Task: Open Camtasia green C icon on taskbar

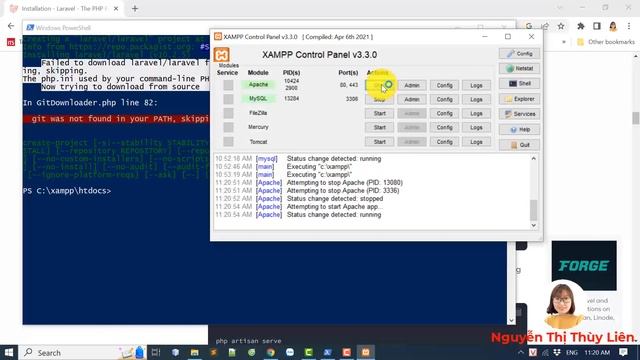Action: pos(309,352)
